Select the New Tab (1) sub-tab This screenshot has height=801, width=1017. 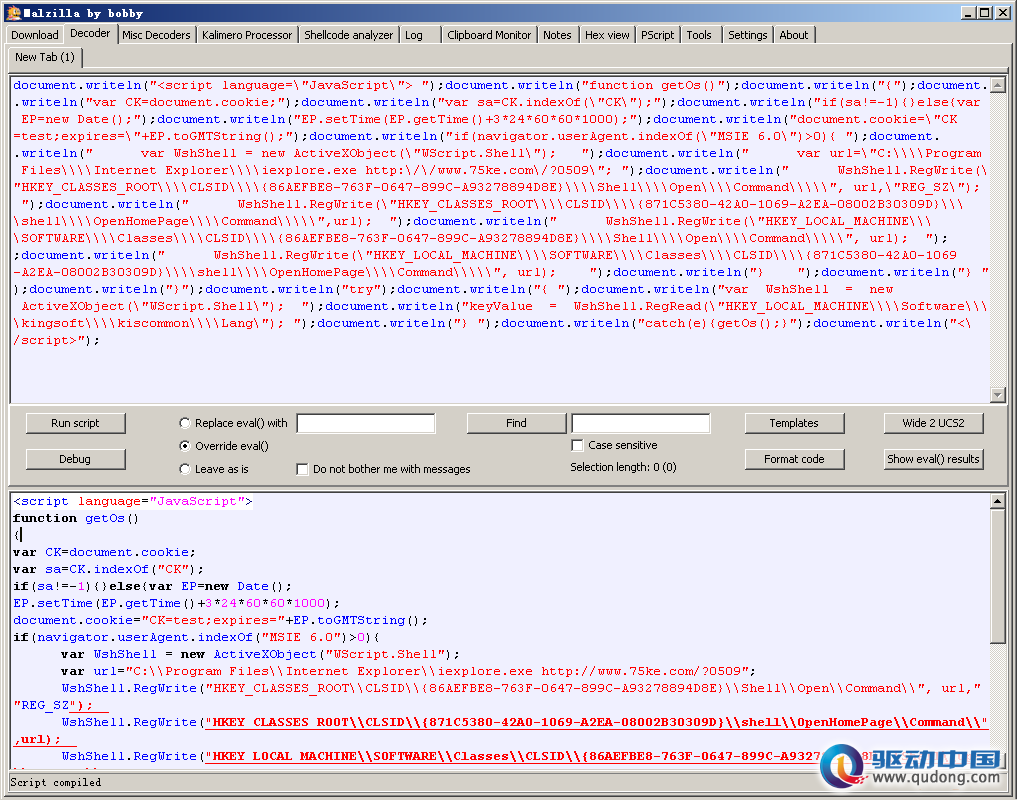45,57
